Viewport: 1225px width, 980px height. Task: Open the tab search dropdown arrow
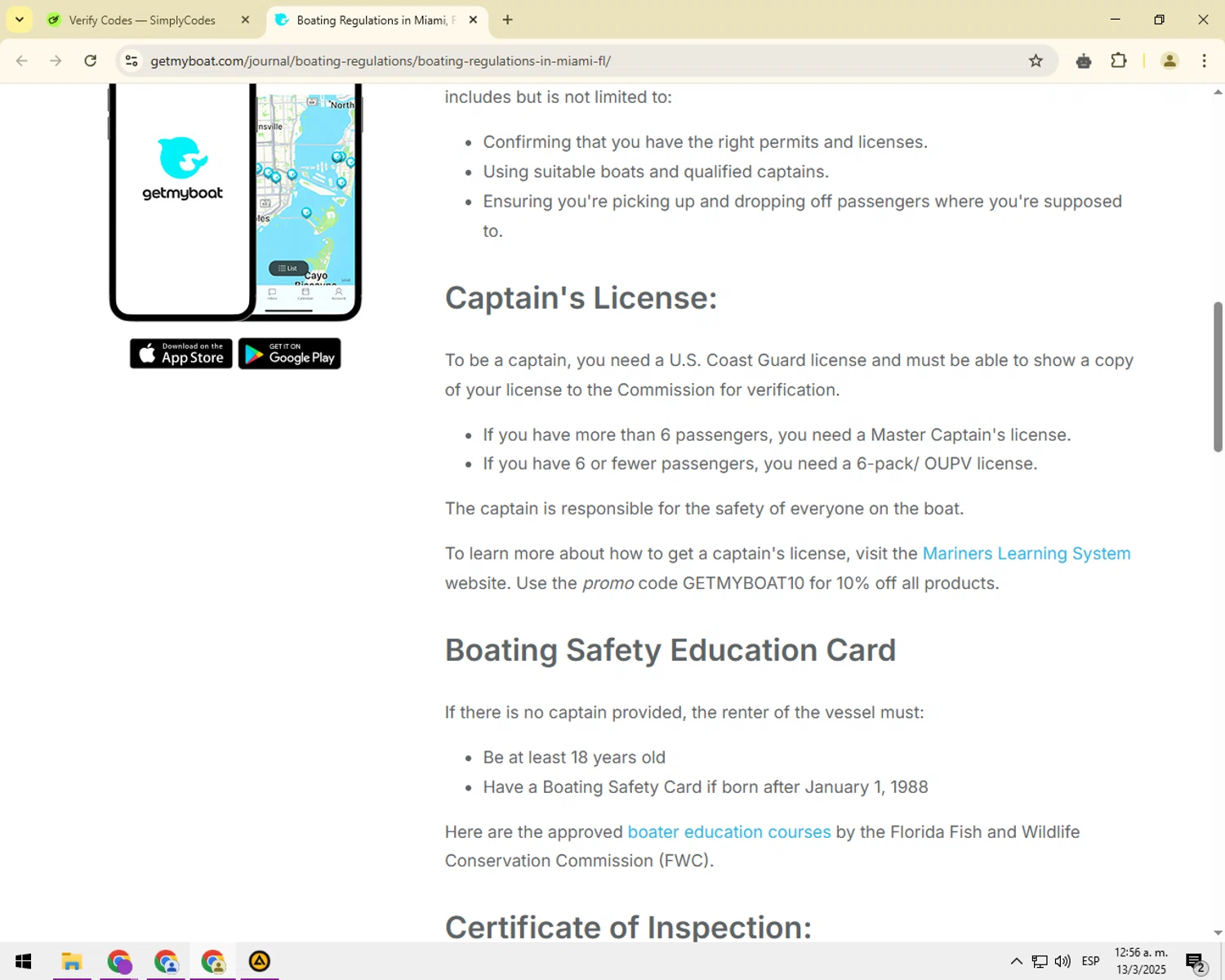click(20, 20)
